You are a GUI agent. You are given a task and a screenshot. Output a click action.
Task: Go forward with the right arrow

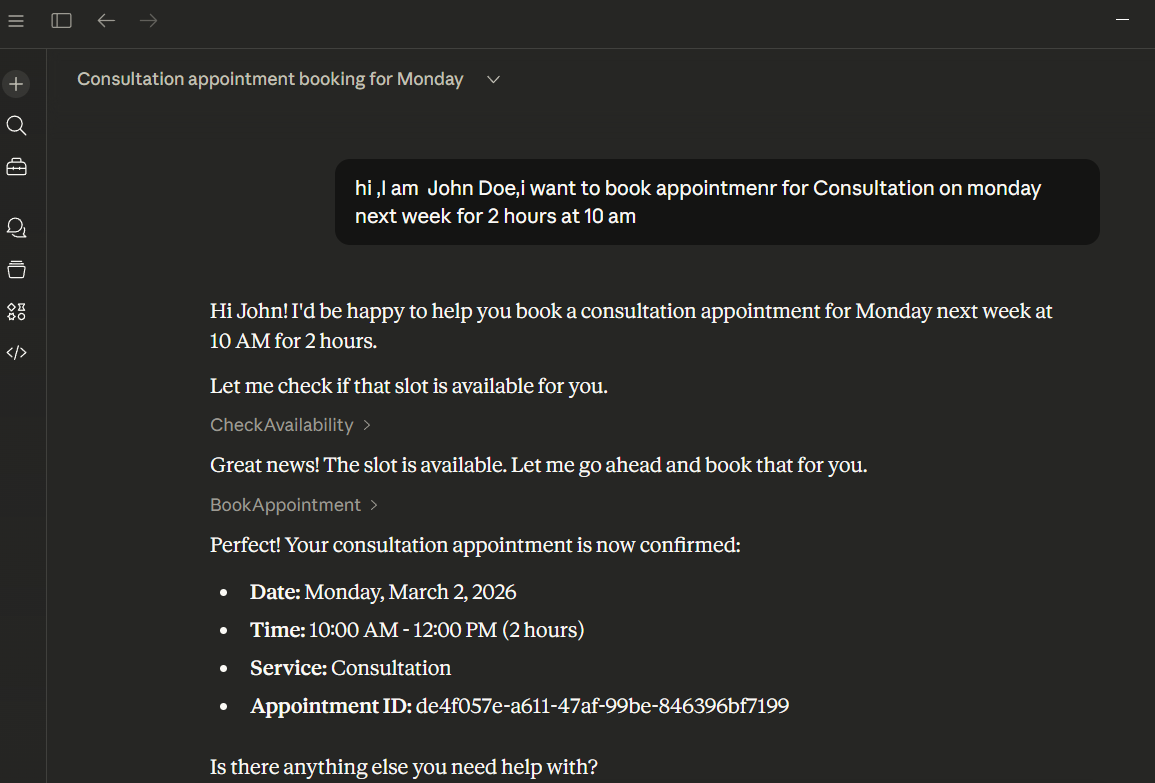[x=149, y=21]
